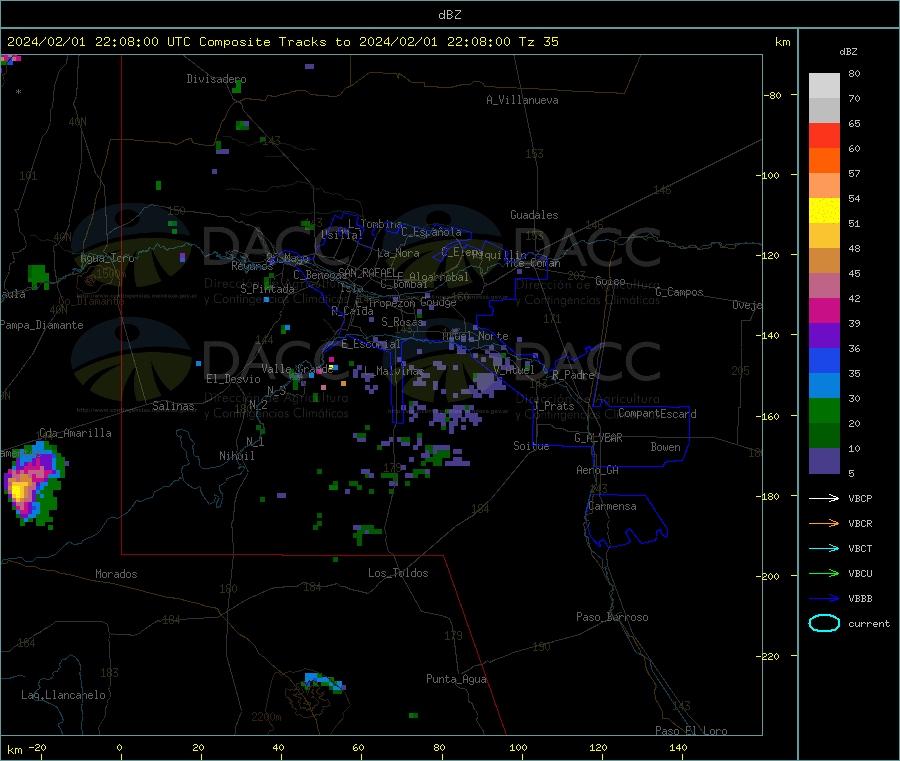Click the -160 km y-axis tick label

point(770,416)
